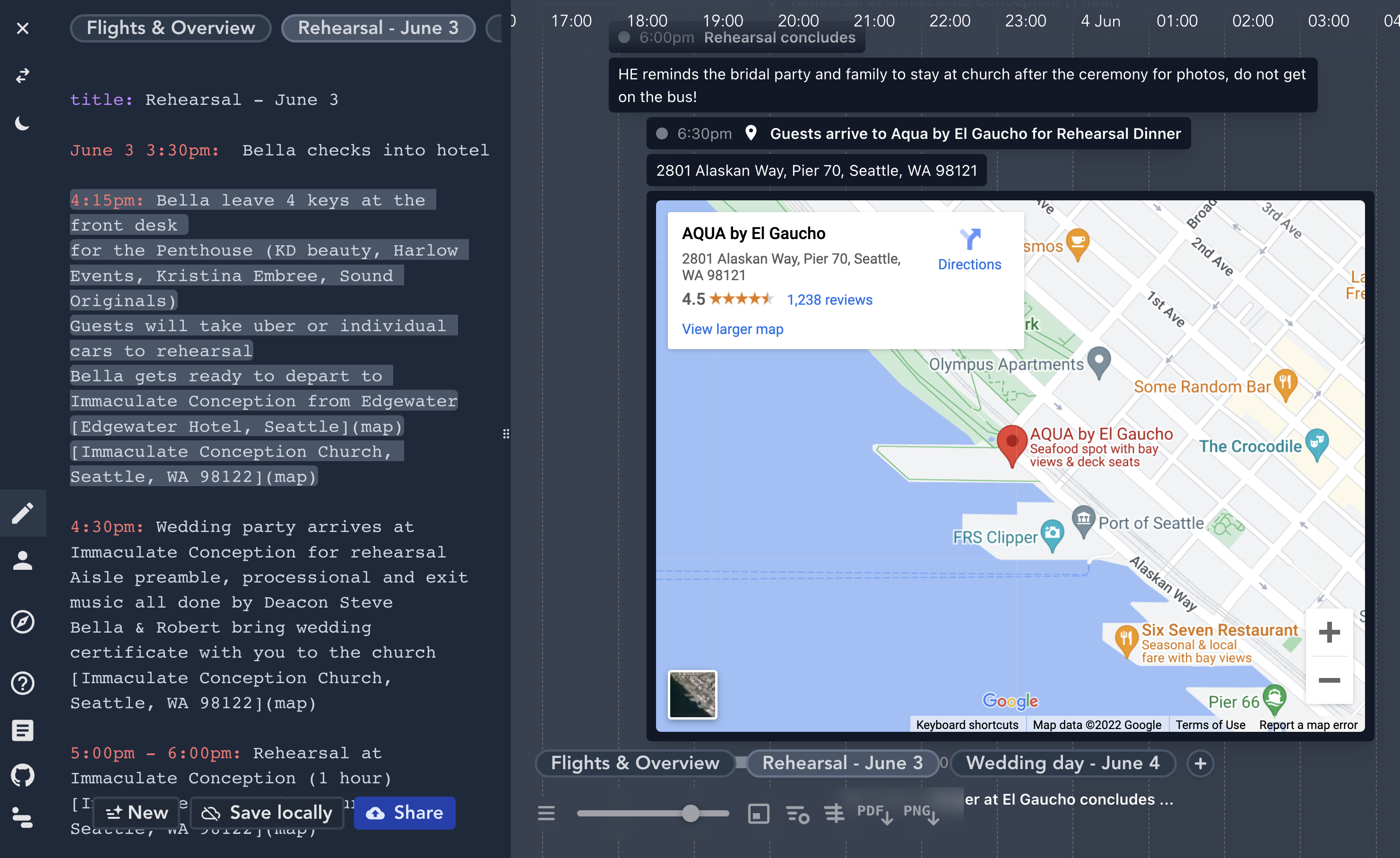Close the editor panel with the X icon
This screenshot has width=1400, height=858.
(x=23, y=28)
